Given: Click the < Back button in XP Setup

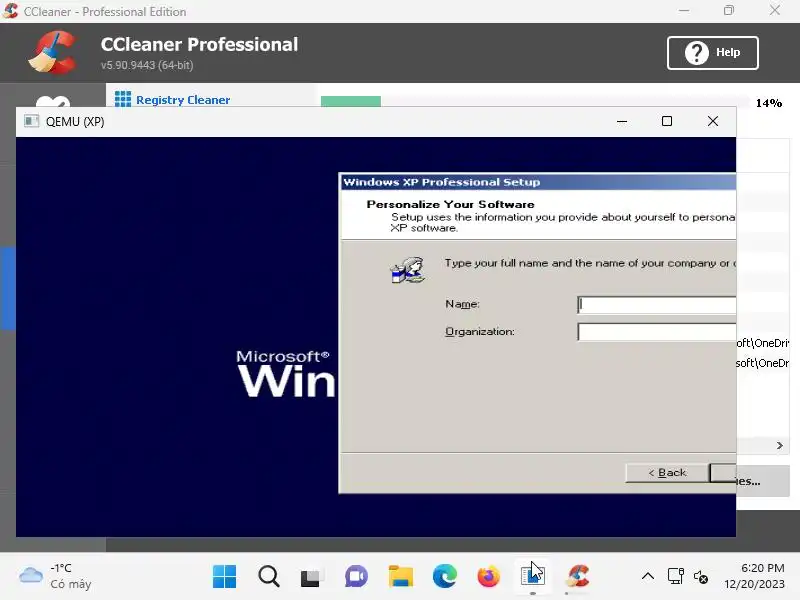Looking at the screenshot, I should click(x=667, y=472).
